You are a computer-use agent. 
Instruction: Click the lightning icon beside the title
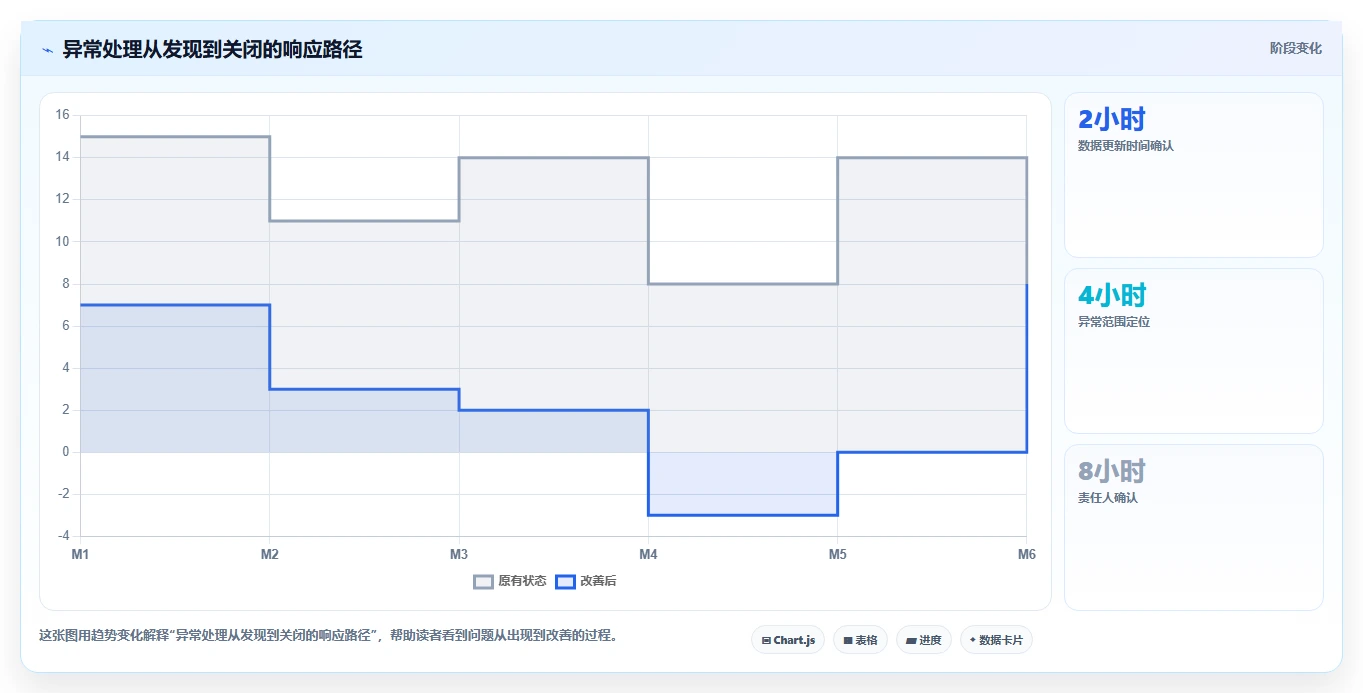[x=48, y=50]
